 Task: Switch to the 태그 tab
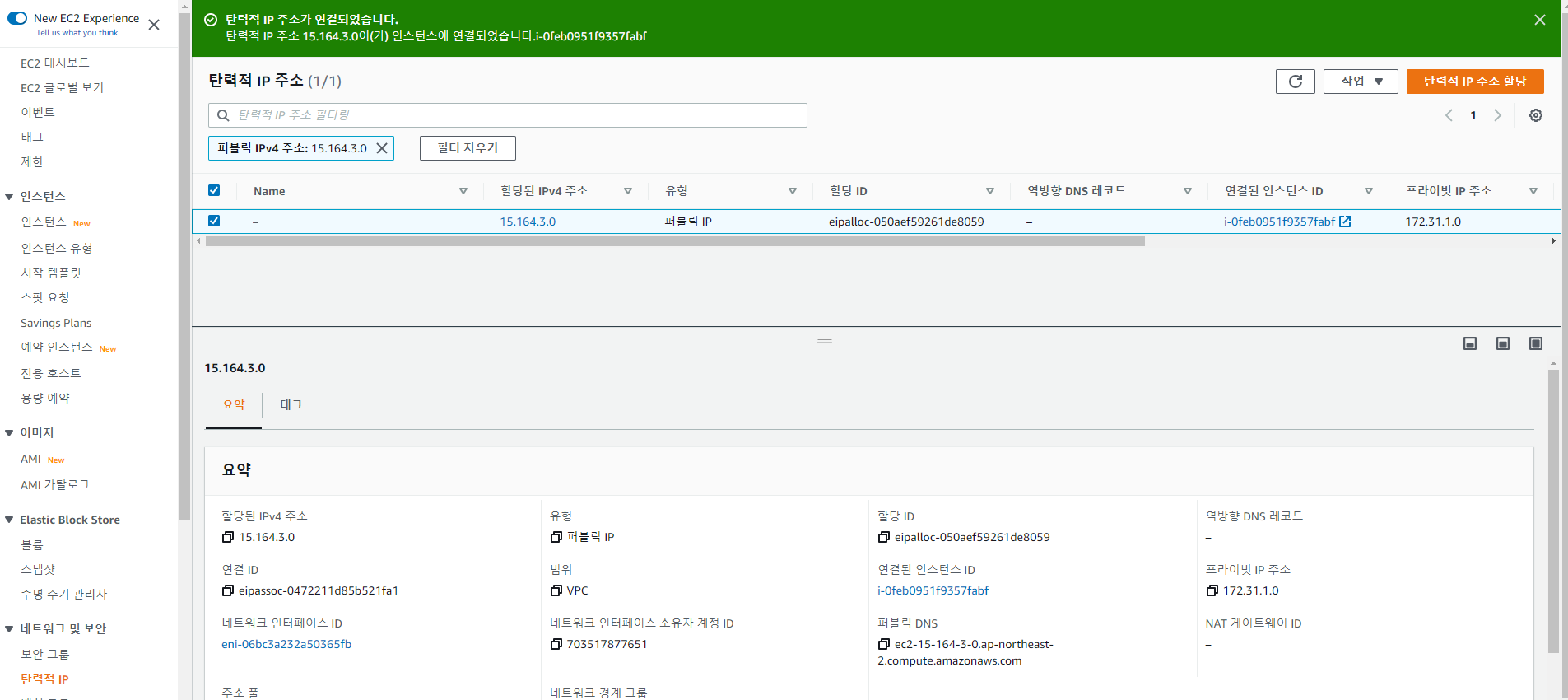pos(291,404)
